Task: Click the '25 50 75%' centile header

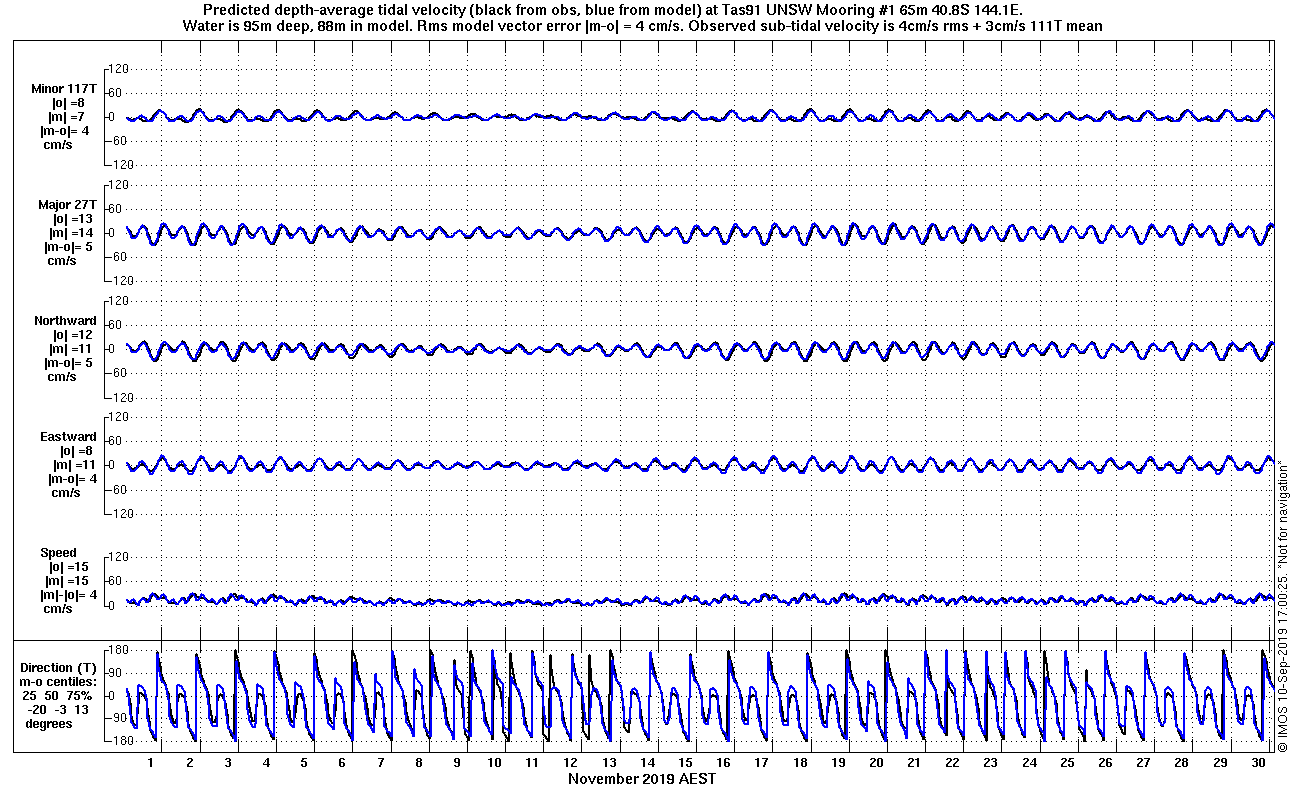Action: (x=57, y=695)
